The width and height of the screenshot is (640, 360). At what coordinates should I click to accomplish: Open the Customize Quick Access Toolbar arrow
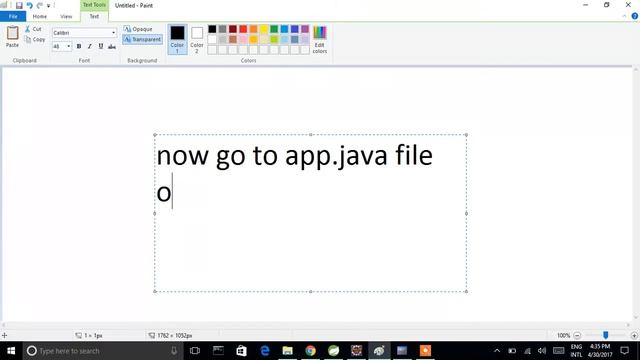pyautogui.click(x=48, y=6)
